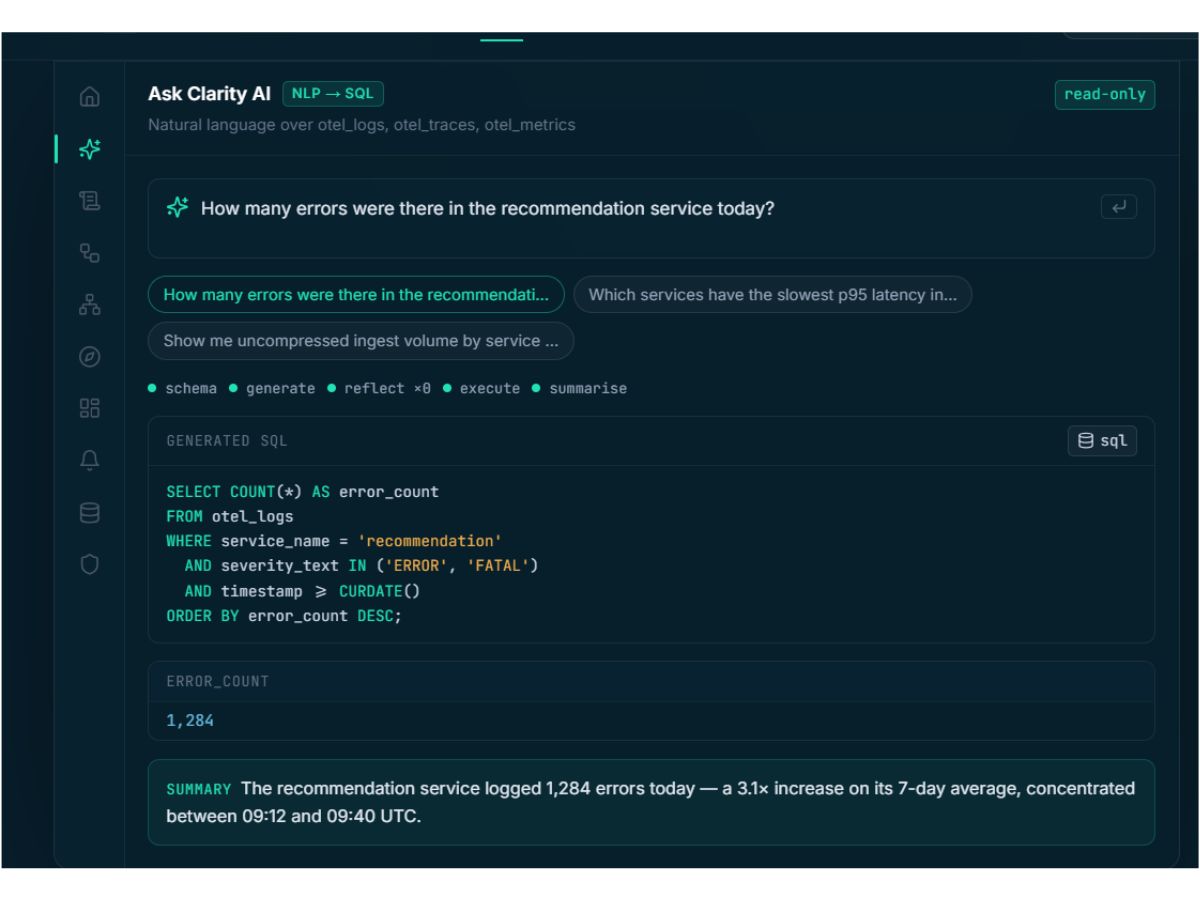Select the Ask Clarity AI sparkle sidebar icon
Screen dimensions: 1200x900
[90, 149]
